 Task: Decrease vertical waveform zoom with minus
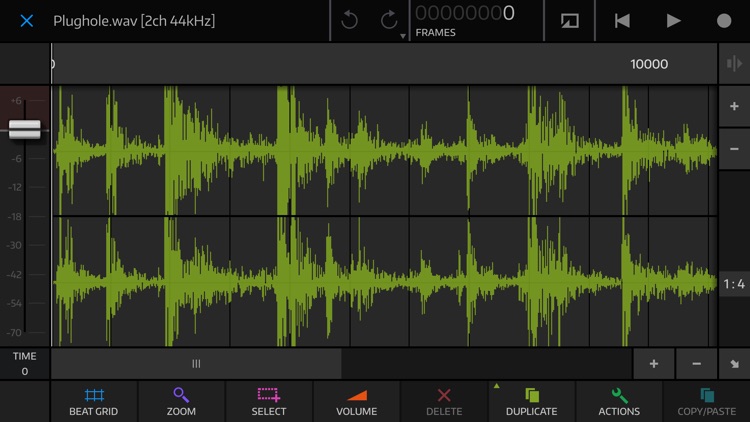pos(734,149)
